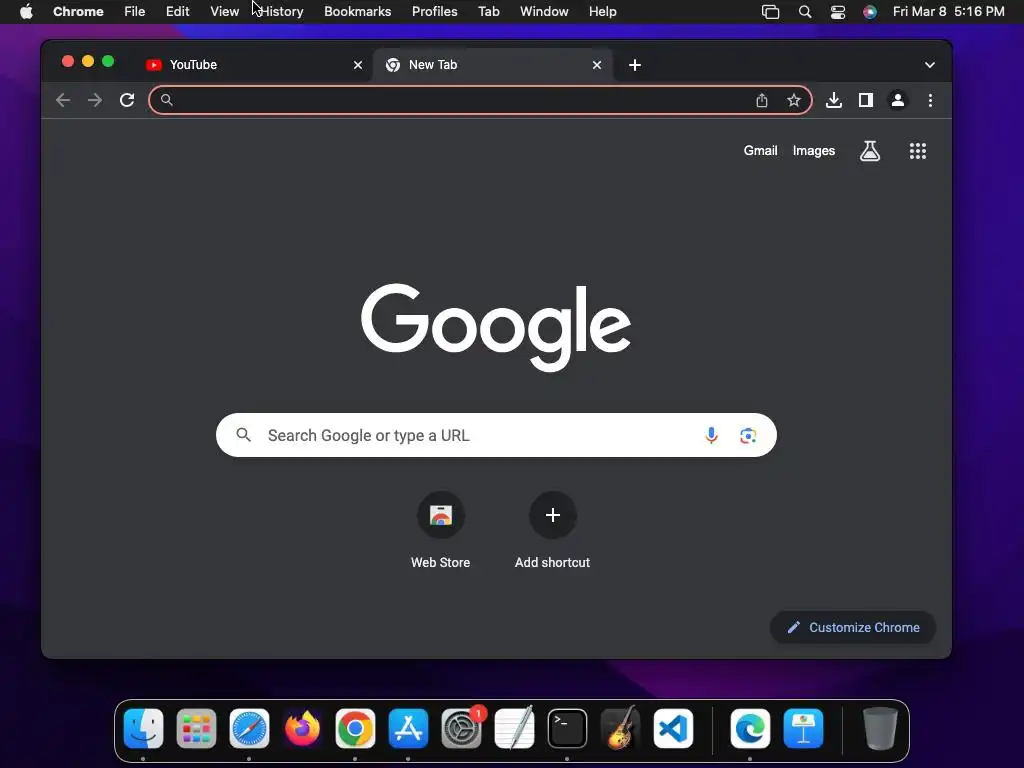Viewport: 1024px width, 768px height.
Task: Open Keynote from the Dock
Action: [803, 728]
